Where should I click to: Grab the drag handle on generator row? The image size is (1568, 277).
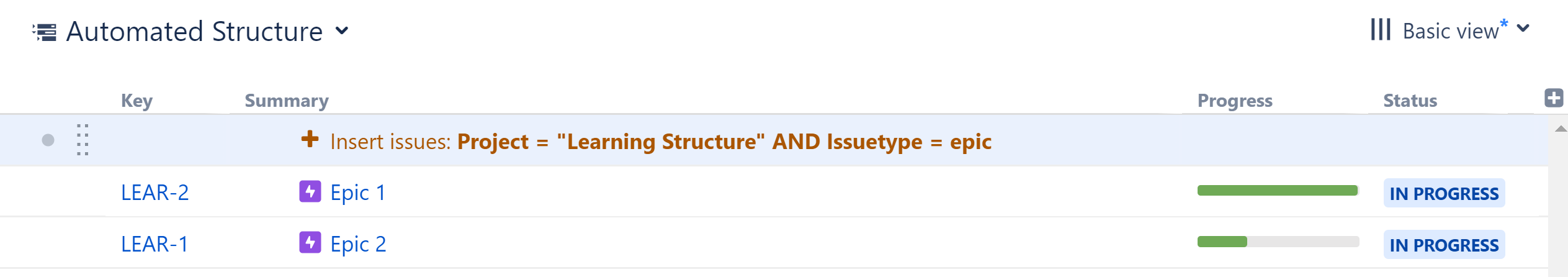coord(83,140)
